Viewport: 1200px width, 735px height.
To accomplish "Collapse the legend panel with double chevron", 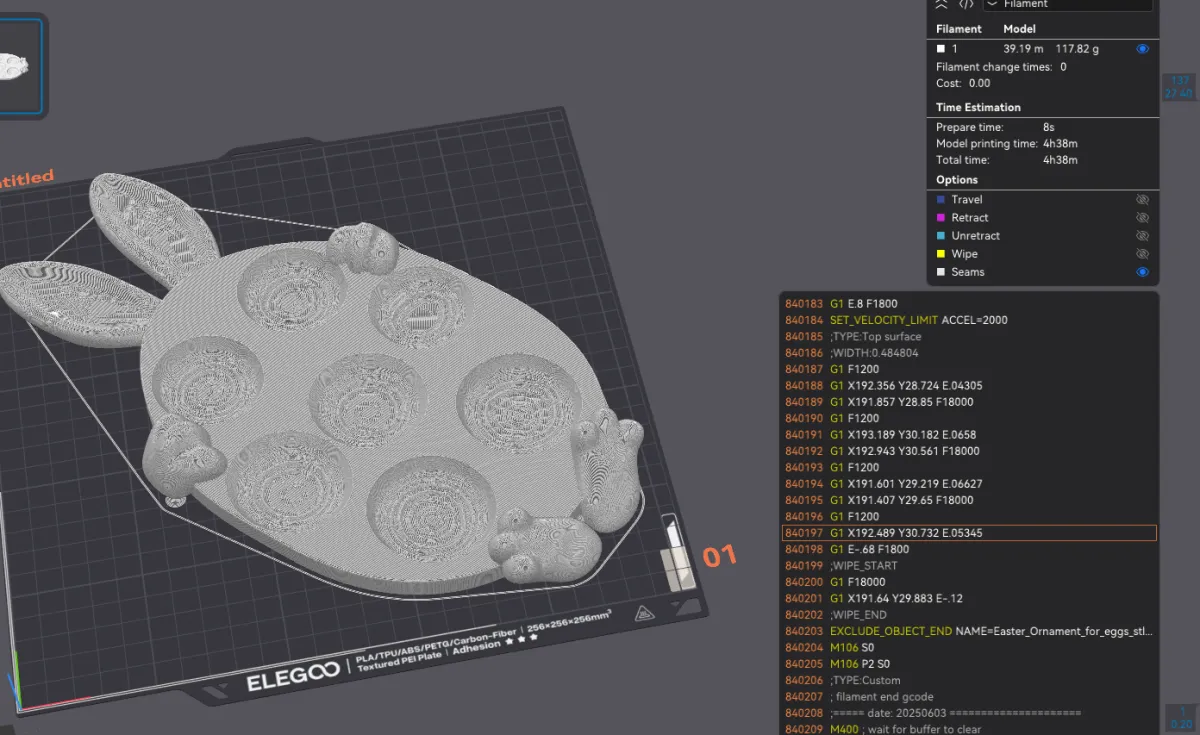I will click(941, 4).
